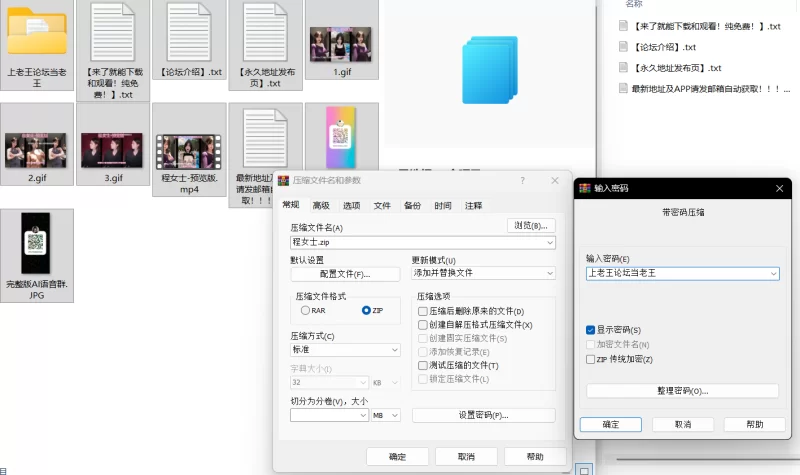Select the 【论坛介绍】.txt file icon
Viewport: 800px width, 475px height.
click(x=190, y=32)
